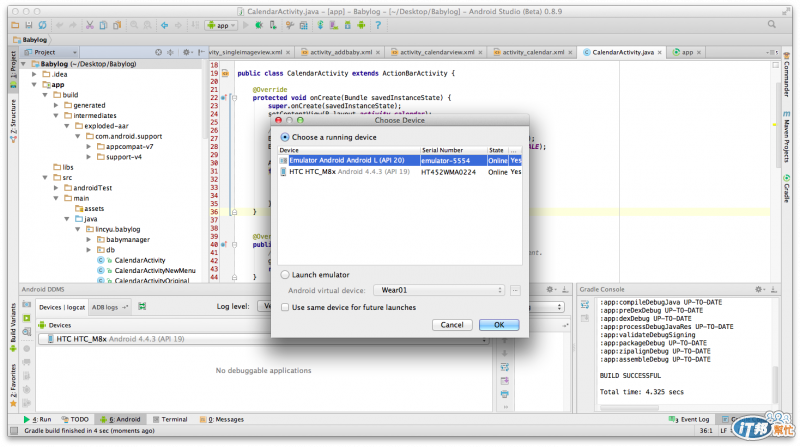Open the HTC HTC_M8x device combo in DDMS
The image size is (800, 447).
pyautogui.click(x=263, y=339)
